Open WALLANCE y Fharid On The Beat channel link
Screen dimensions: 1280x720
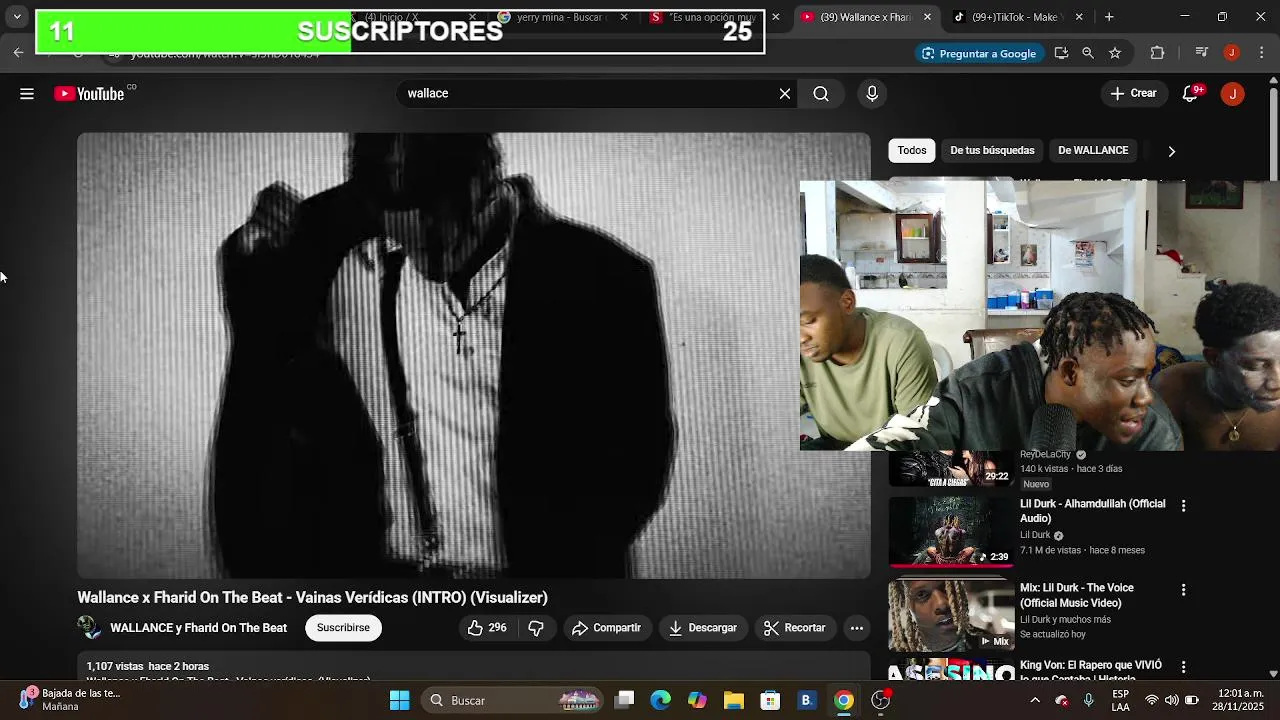pos(198,628)
